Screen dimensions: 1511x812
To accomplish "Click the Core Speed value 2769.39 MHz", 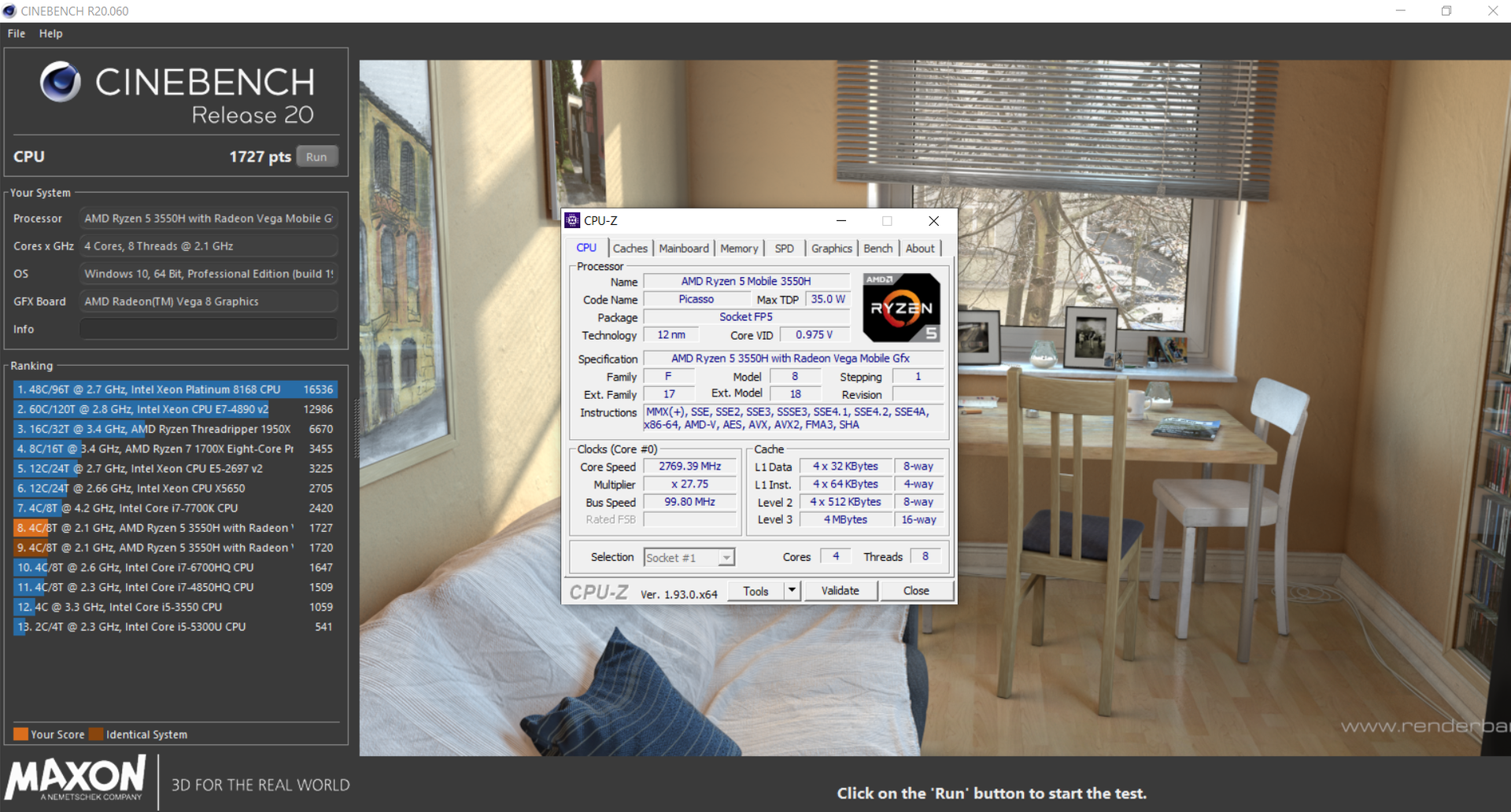I will pyautogui.click(x=690, y=467).
